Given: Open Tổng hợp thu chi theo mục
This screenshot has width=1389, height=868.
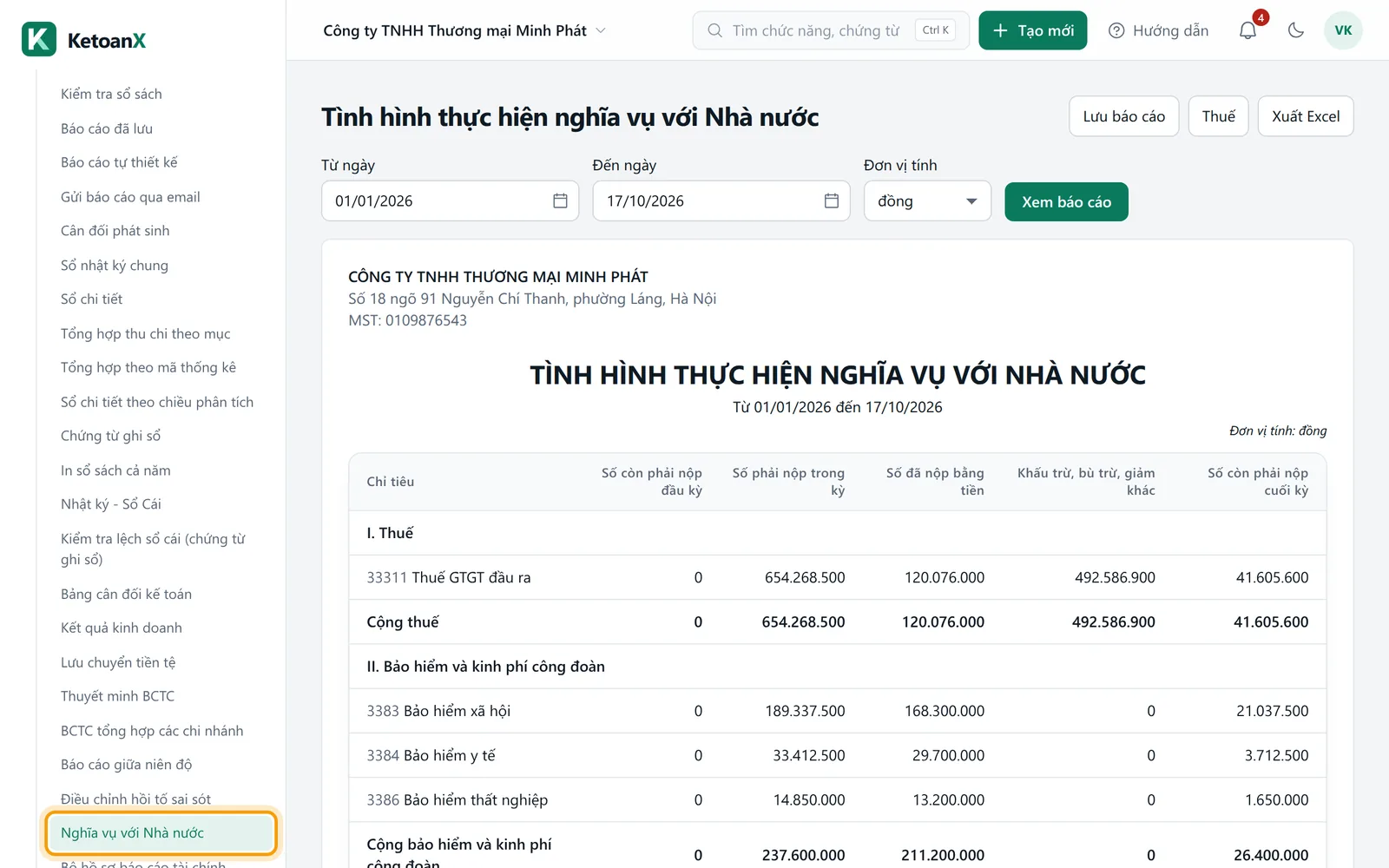Looking at the screenshot, I should (x=146, y=334).
